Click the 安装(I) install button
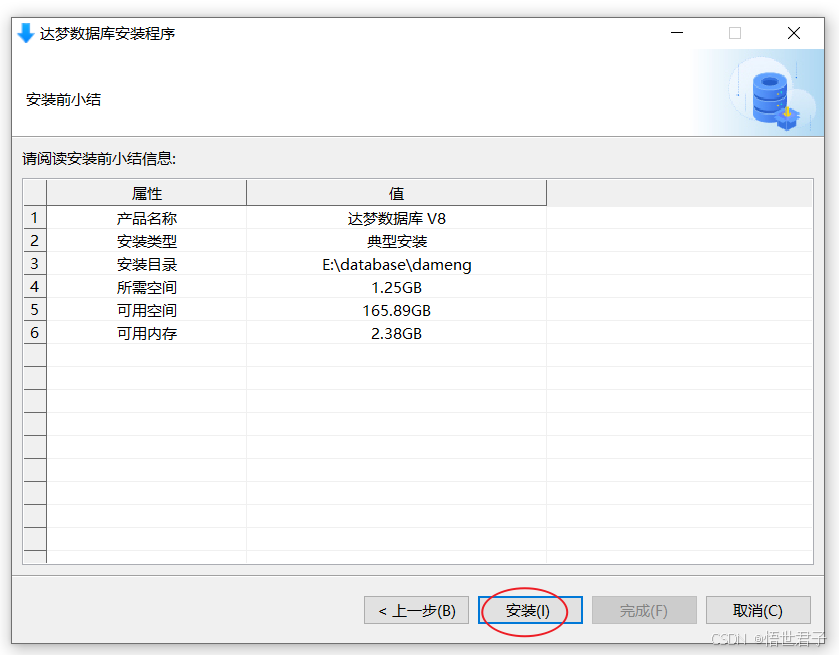 (530, 611)
